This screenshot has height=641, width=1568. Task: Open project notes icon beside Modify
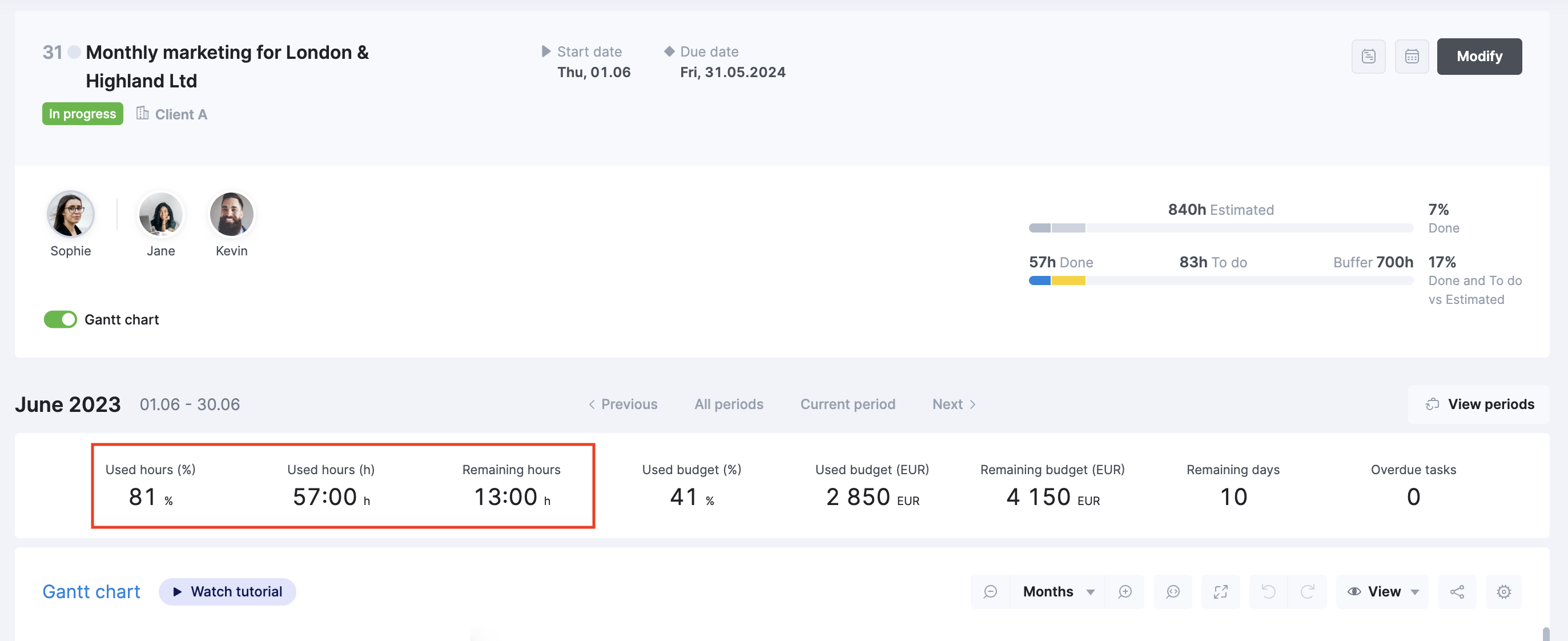pyautogui.click(x=1368, y=57)
